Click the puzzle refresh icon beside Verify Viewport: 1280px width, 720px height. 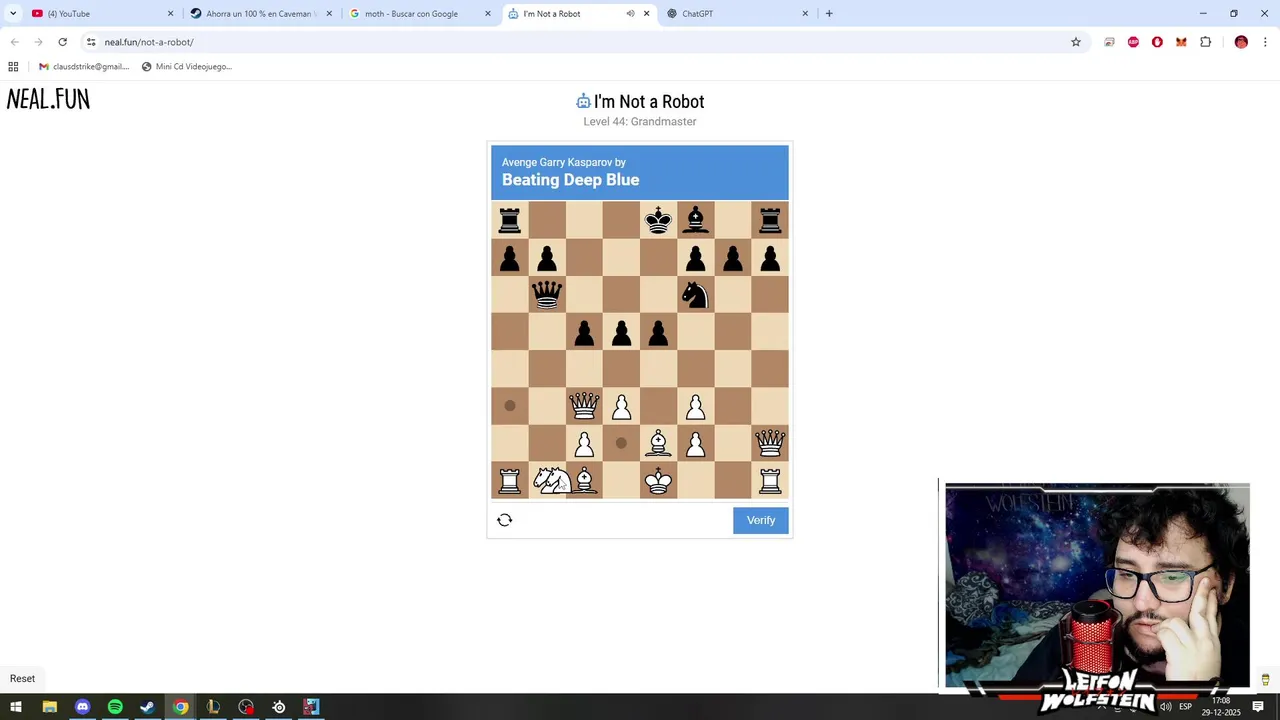point(505,520)
